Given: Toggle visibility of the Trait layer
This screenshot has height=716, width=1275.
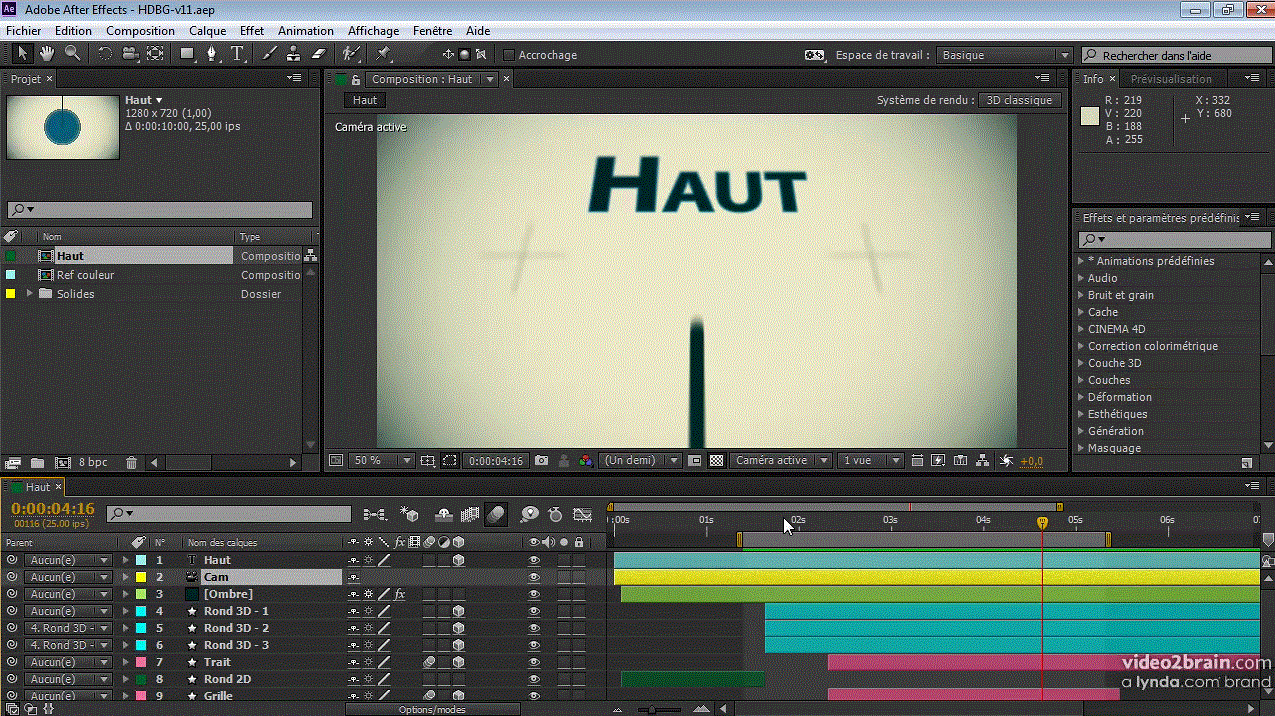Looking at the screenshot, I should click(534, 662).
